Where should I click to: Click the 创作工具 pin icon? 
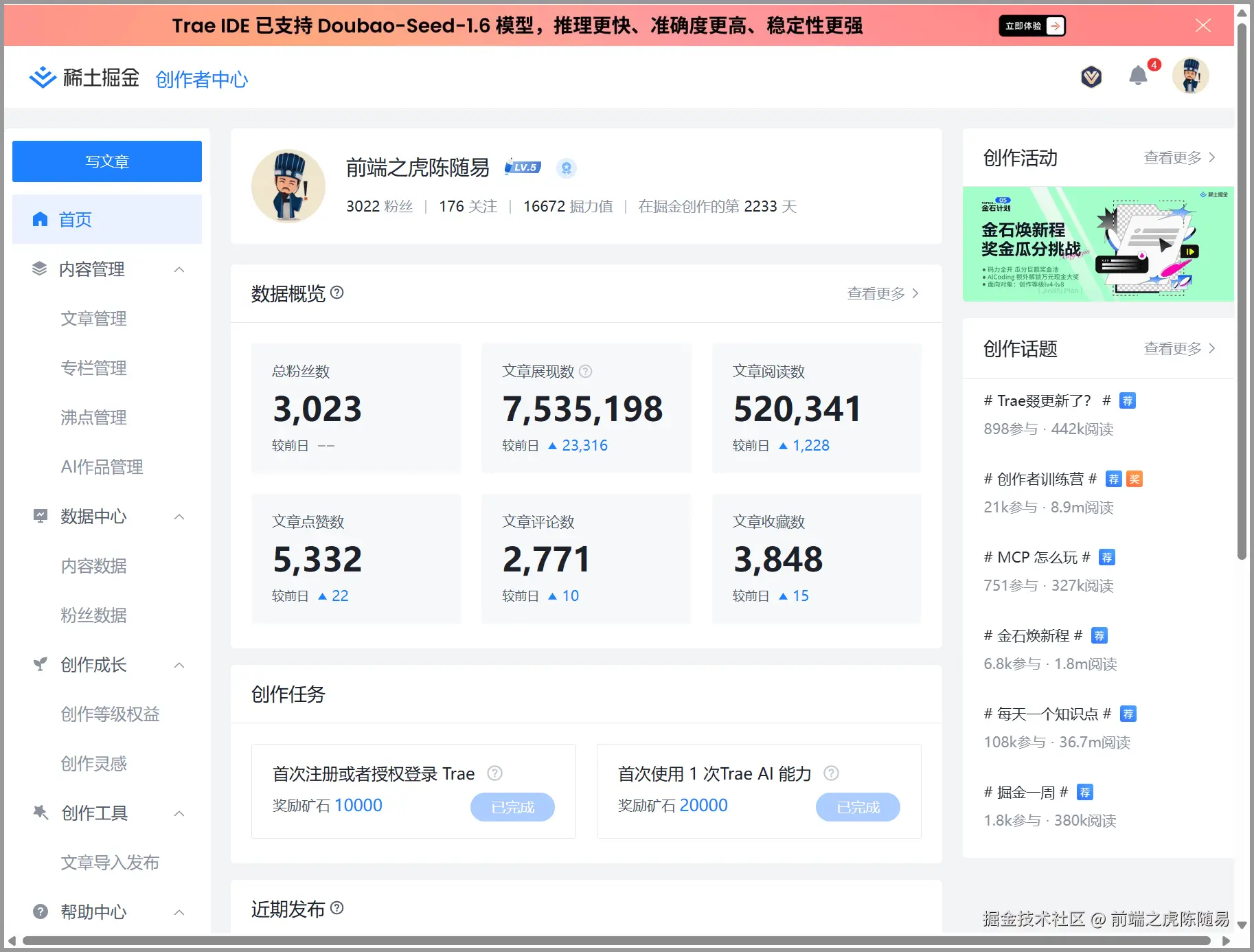41,813
